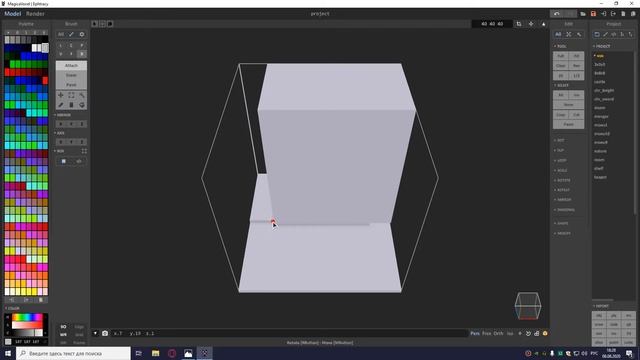Expand the REPEAT section

pyautogui.click(x=562, y=190)
